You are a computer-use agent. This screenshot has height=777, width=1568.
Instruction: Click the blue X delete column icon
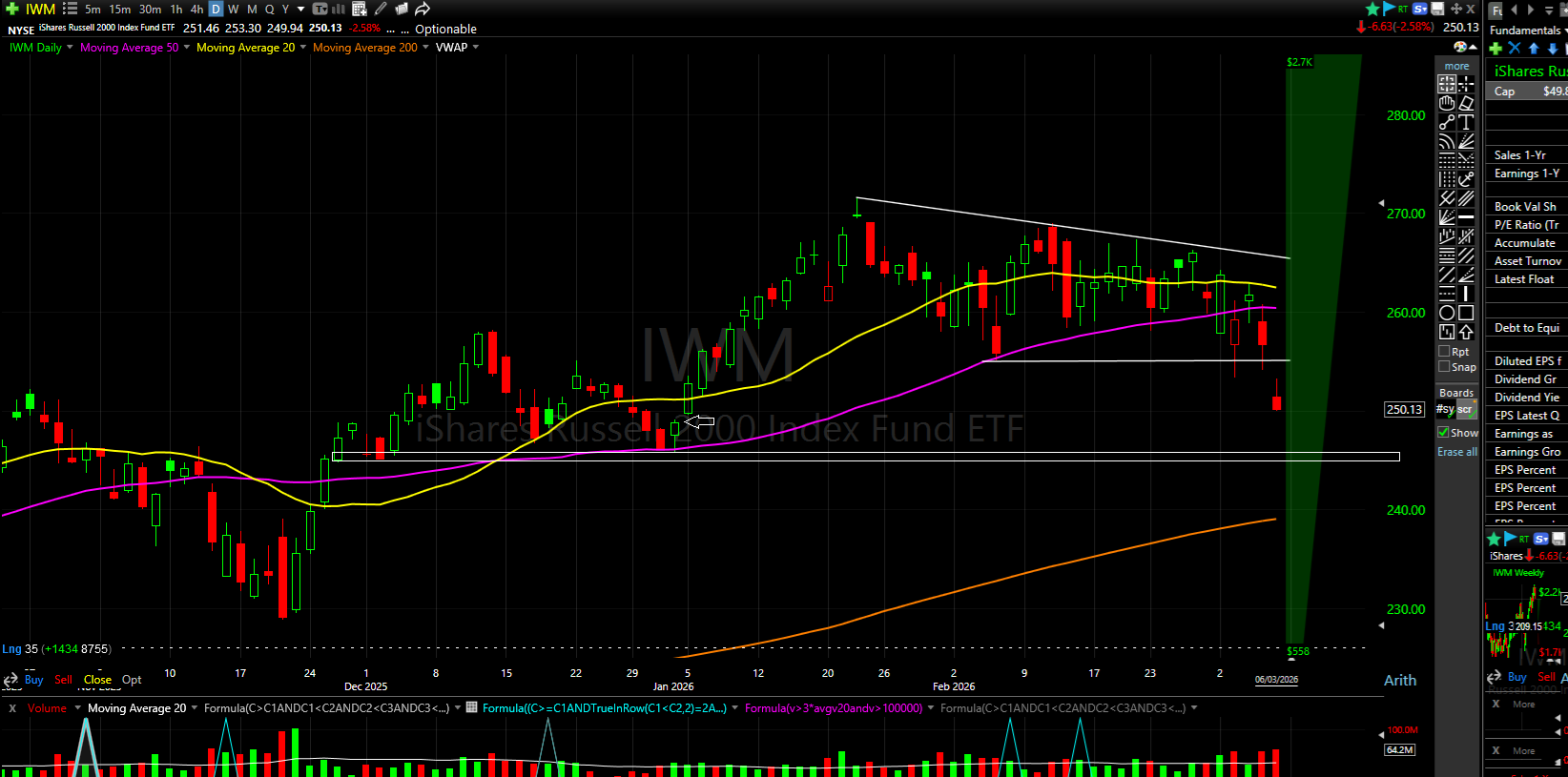(x=1515, y=49)
